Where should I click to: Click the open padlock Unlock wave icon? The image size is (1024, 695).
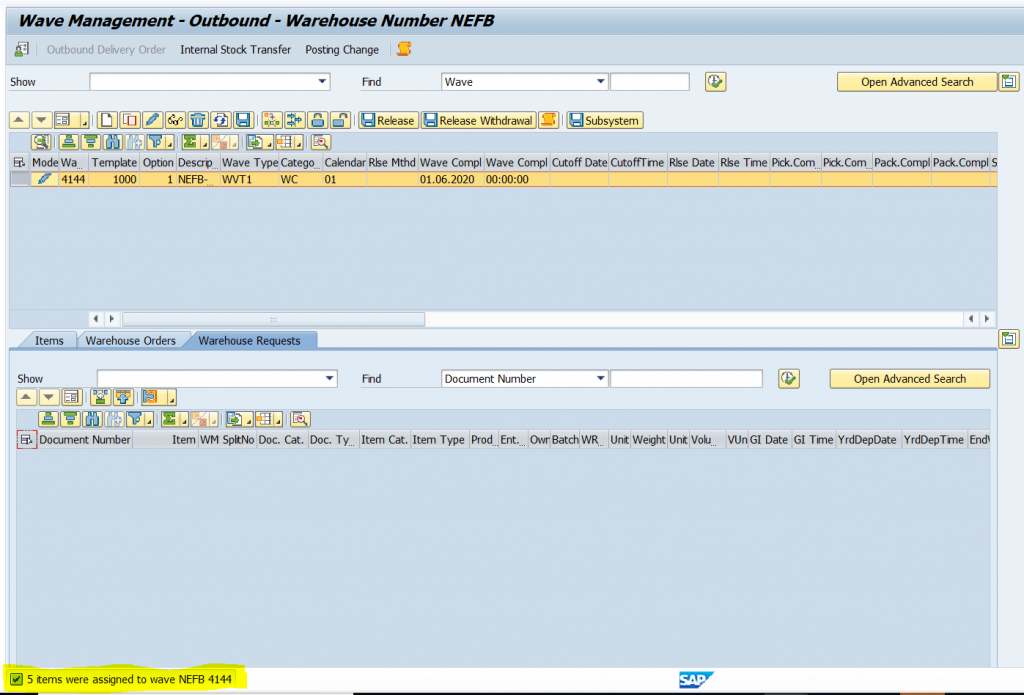pos(340,120)
